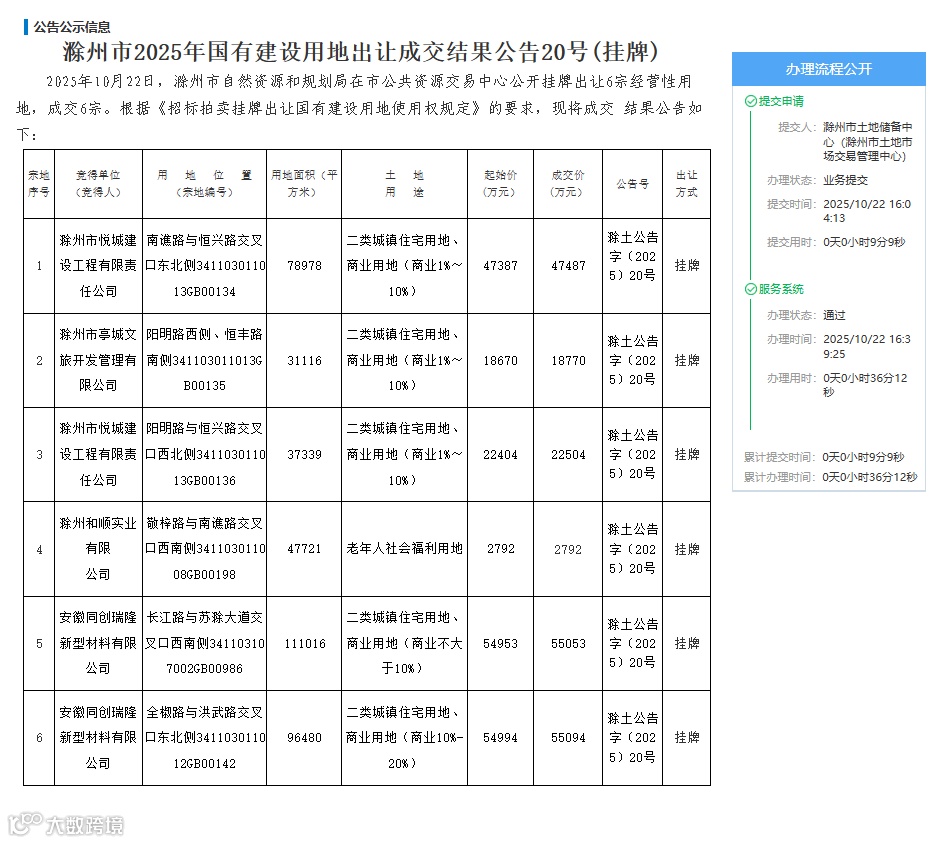The image size is (944, 843).
Task: Click location cell ending 08GB00198
Action: (205, 549)
